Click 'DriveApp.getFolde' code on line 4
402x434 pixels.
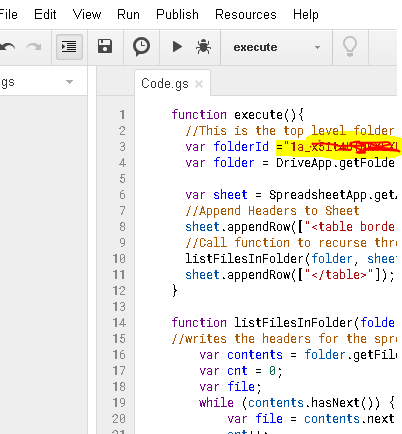click(335, 163)
